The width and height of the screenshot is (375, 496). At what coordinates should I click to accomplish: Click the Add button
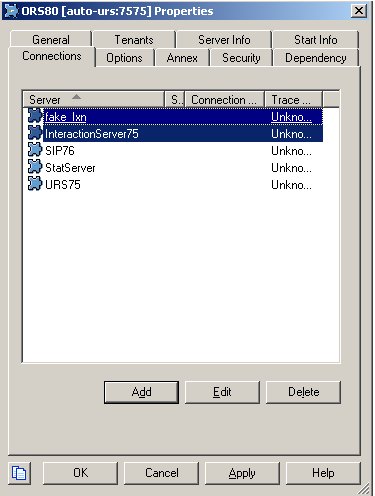point(141,392)
